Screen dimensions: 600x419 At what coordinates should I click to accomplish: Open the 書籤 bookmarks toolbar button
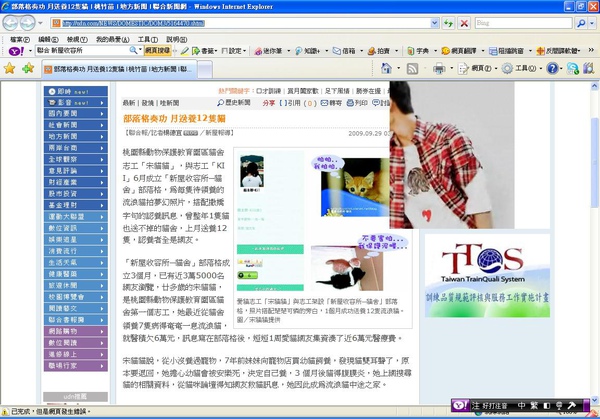[205, 51]
